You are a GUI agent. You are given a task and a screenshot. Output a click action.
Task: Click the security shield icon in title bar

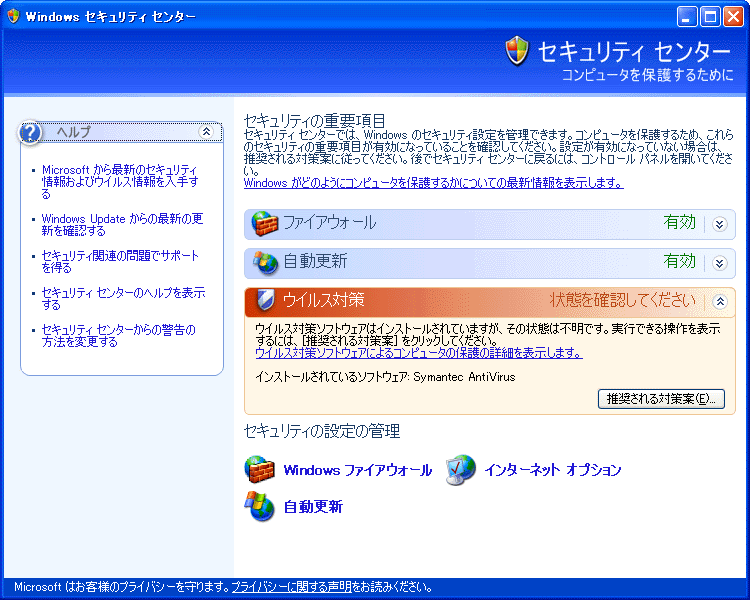[x=12, y=16]
